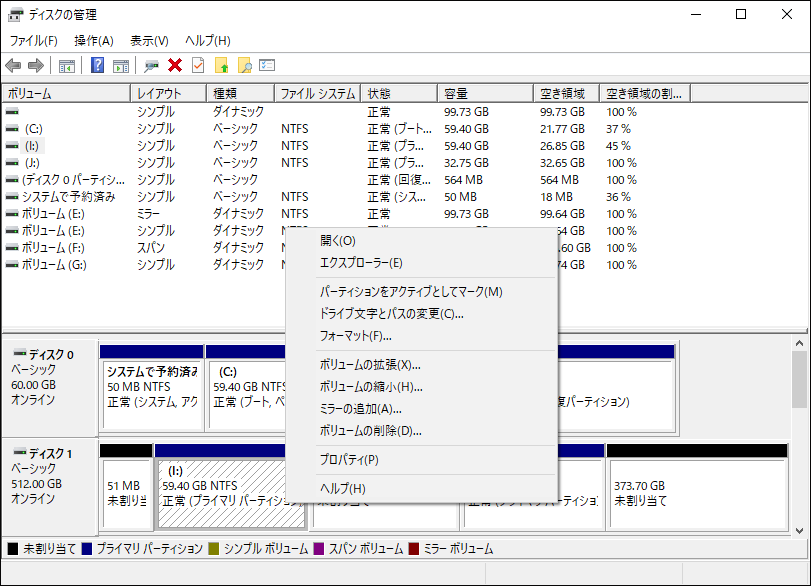
Task: Sort by the 種類 column header
Action: pos(241,94)
